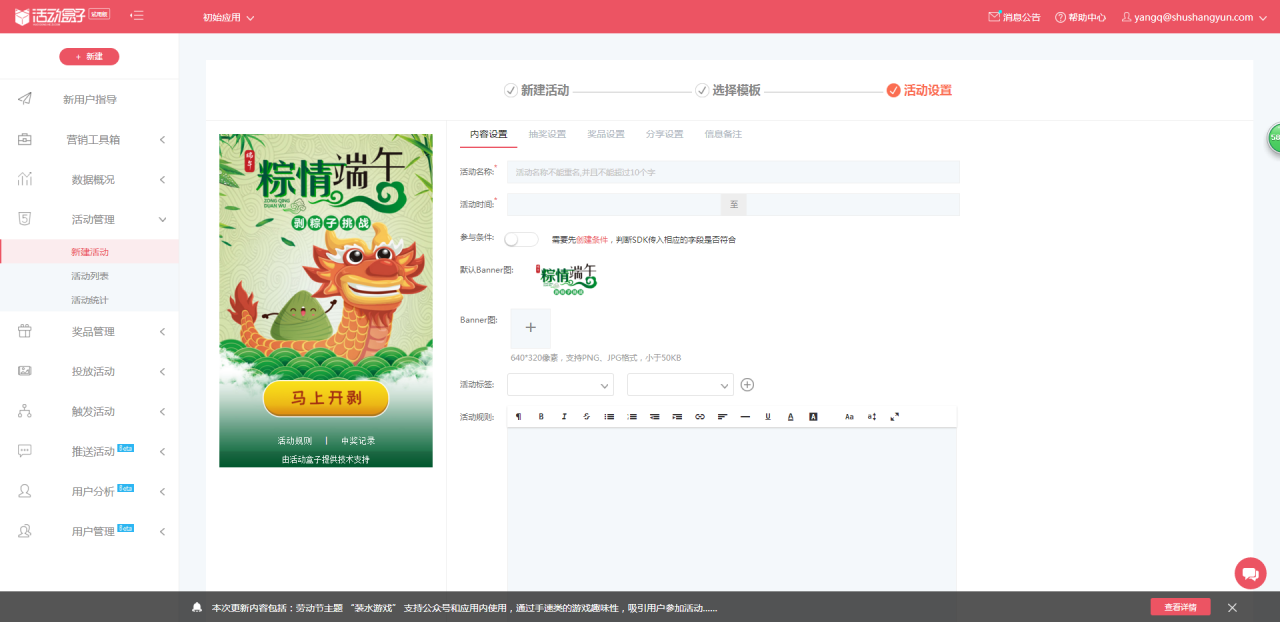1280x622 pixels.
Task: Expand the rules editor to fullscreen
Action: click(x=893, y=416)
